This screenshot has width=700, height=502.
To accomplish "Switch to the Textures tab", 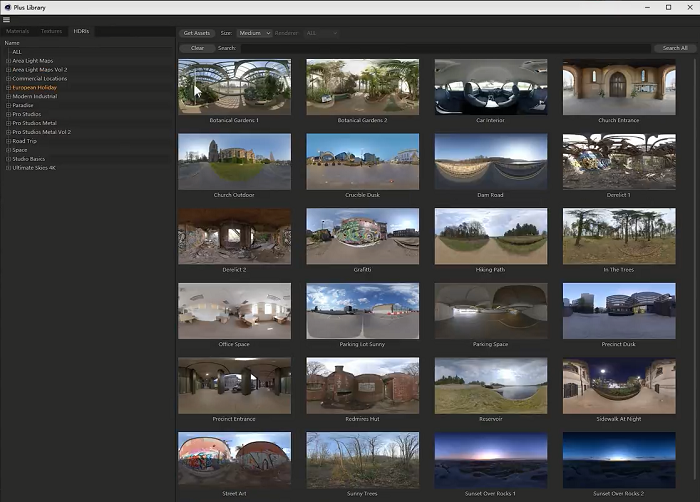I will (51, 32).
